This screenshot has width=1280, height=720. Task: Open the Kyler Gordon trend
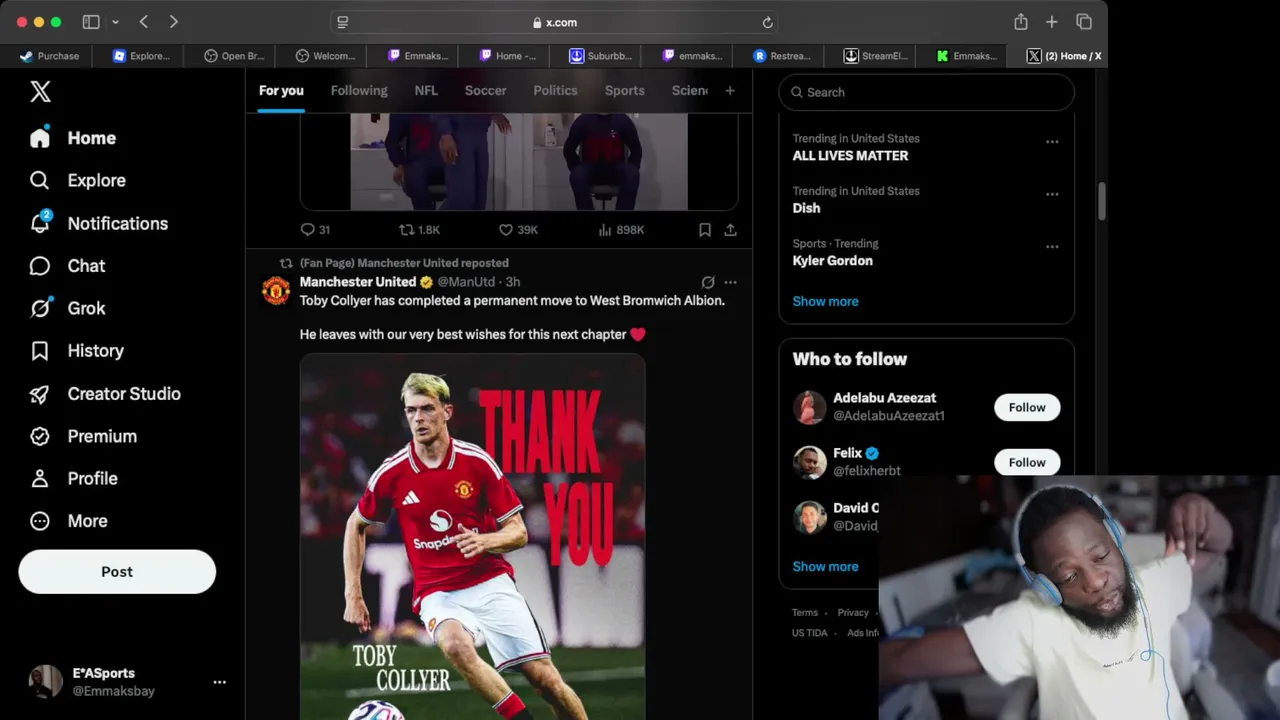point(832,261)
